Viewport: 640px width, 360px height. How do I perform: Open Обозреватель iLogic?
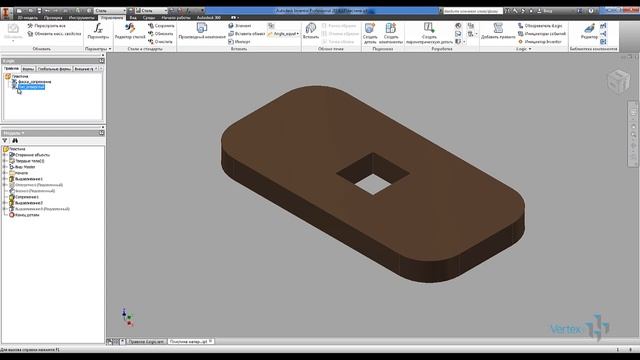[x=540, y=26]
